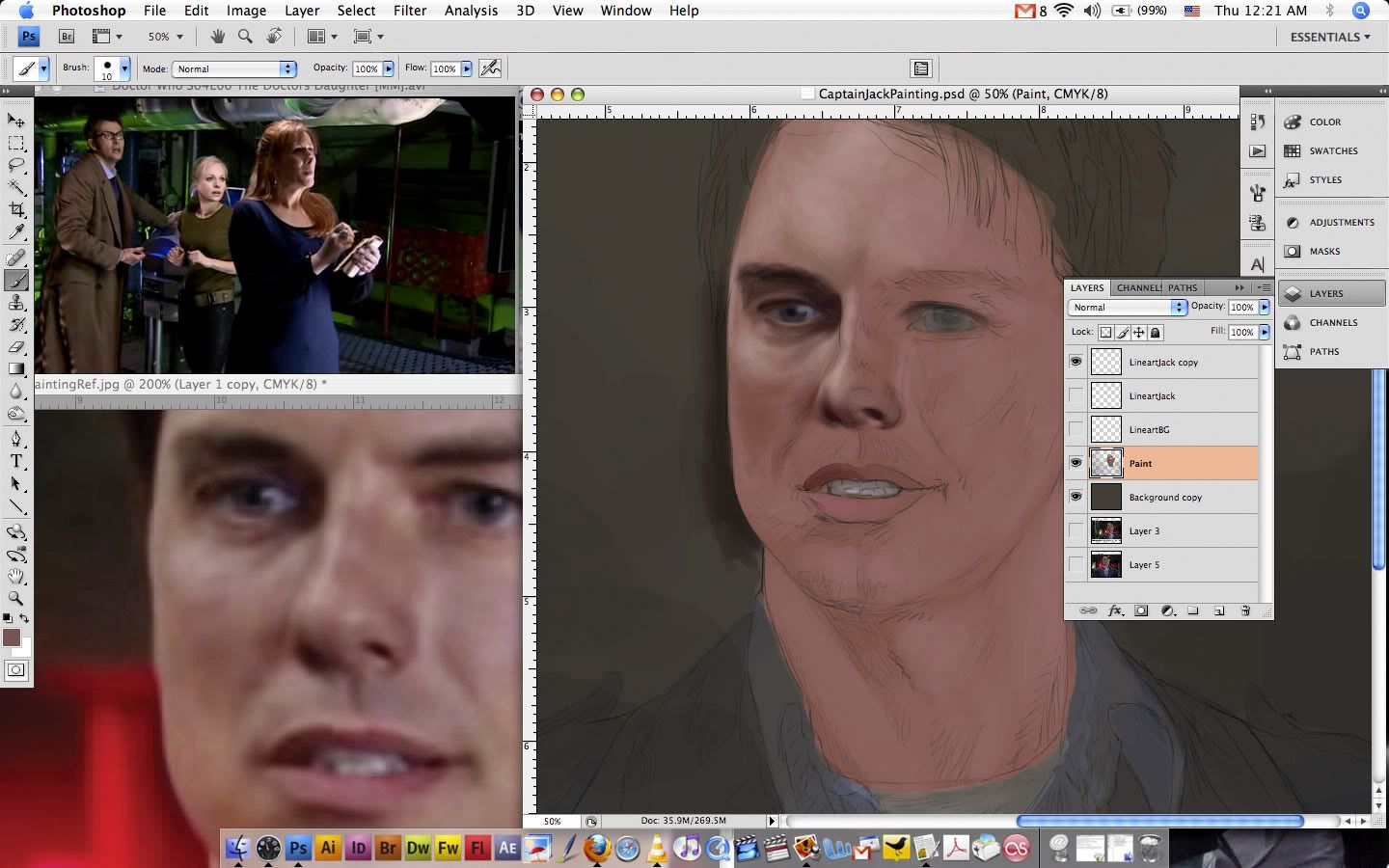Screen dimensions: 1389x868
Task: Select the Path Selection tool
Action: (x=16, y=483)
